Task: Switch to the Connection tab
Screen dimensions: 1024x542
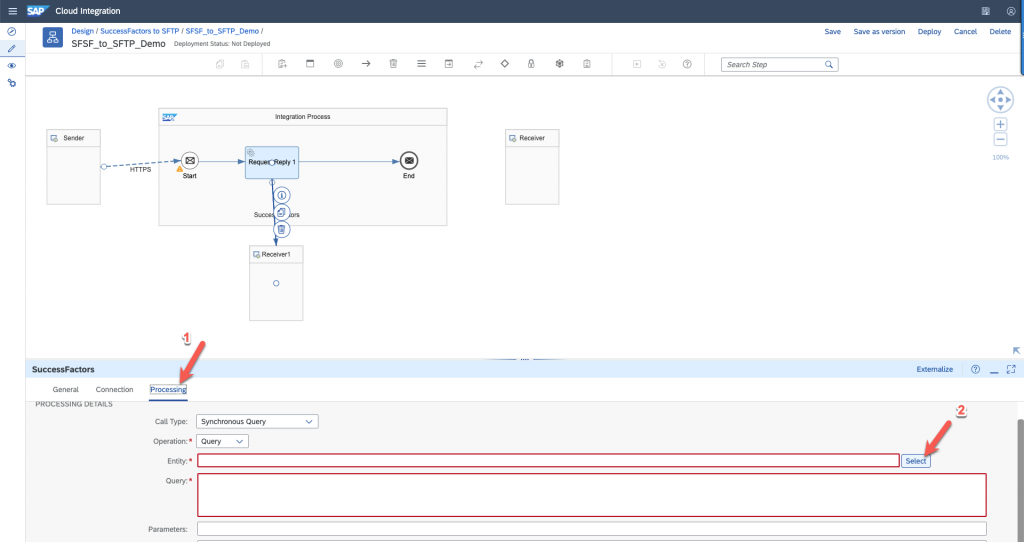Action: point(114,389)
